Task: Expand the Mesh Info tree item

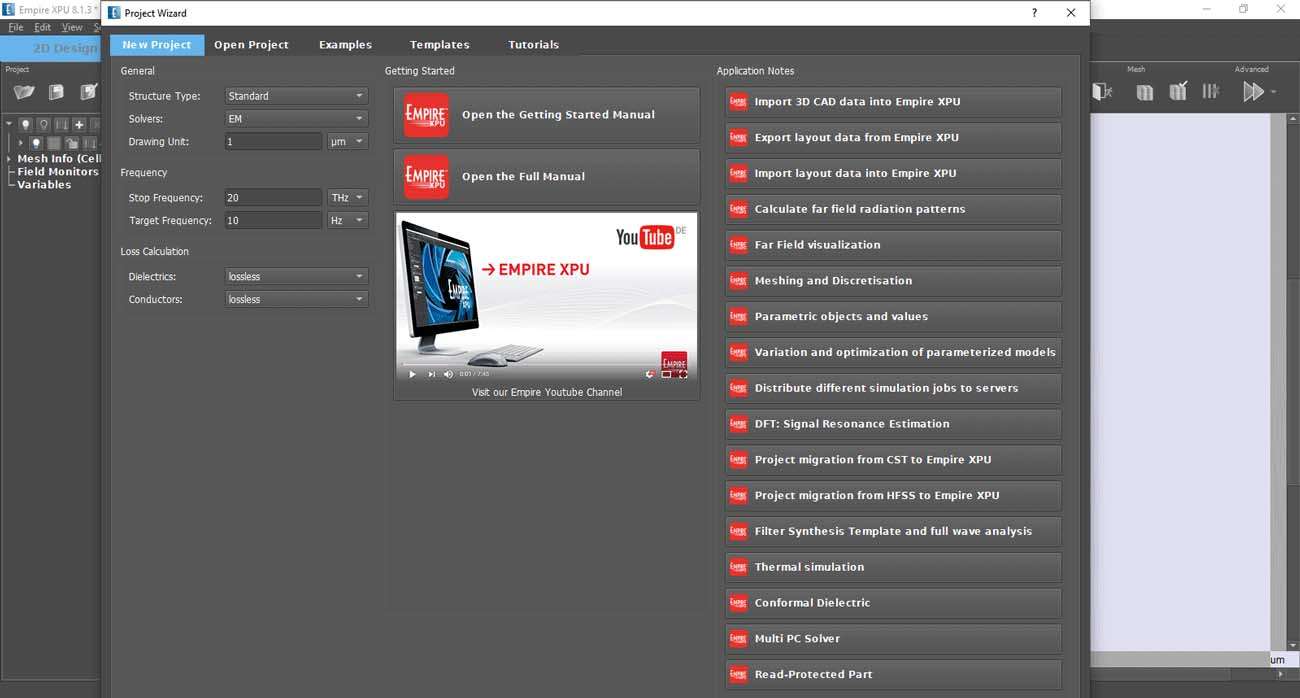Action: 9,159
